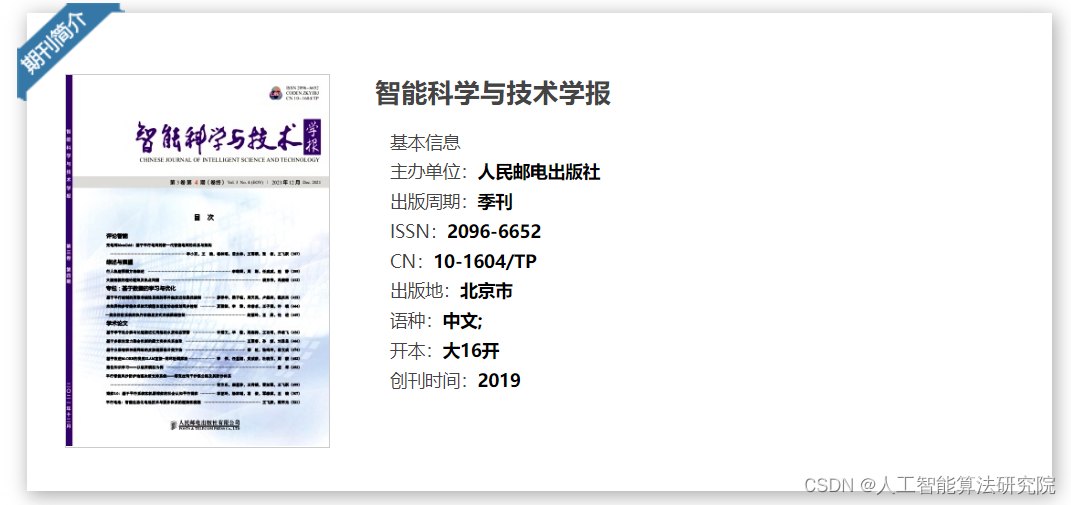Click the 目次 heading on cover

pyautogui.click(x=204, y=217)
